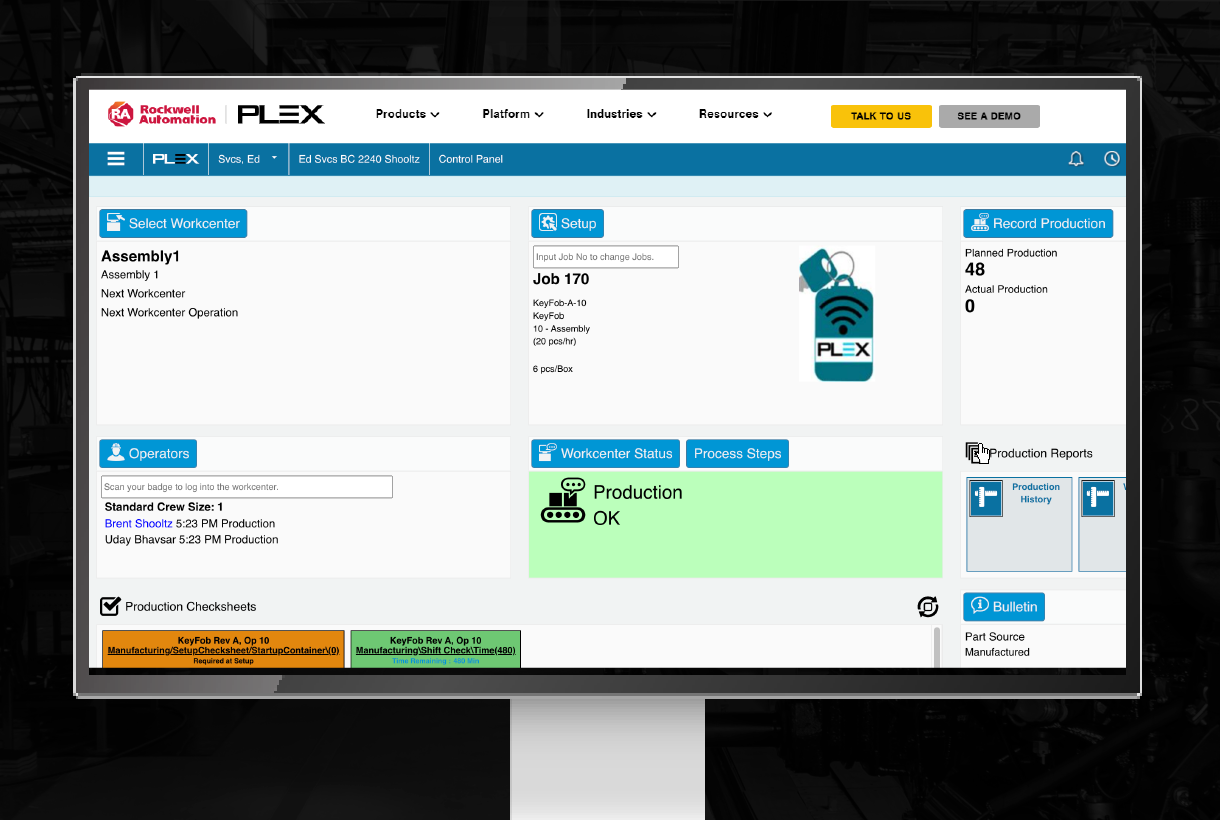Screen dimensions: 1220x820
Task: Click the 6 pcs/Box text
Action: tap(553, 369)
